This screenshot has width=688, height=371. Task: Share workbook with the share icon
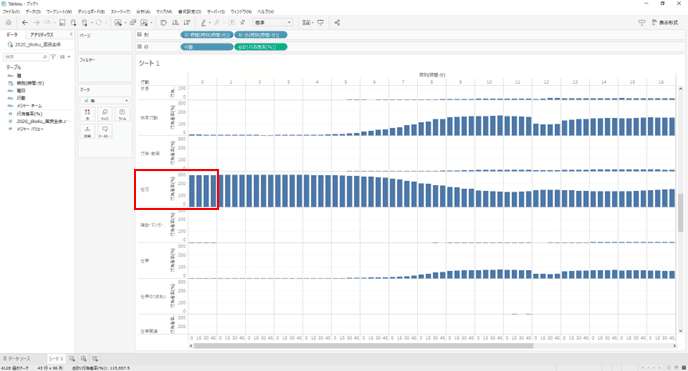pos(337,22)
